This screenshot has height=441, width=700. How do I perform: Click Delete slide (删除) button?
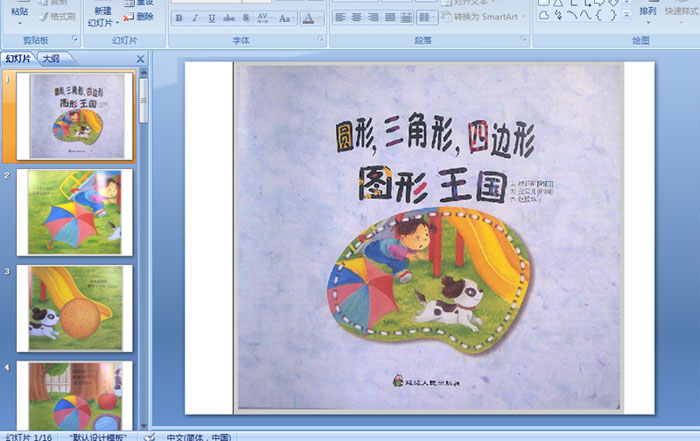pos(139,17)
